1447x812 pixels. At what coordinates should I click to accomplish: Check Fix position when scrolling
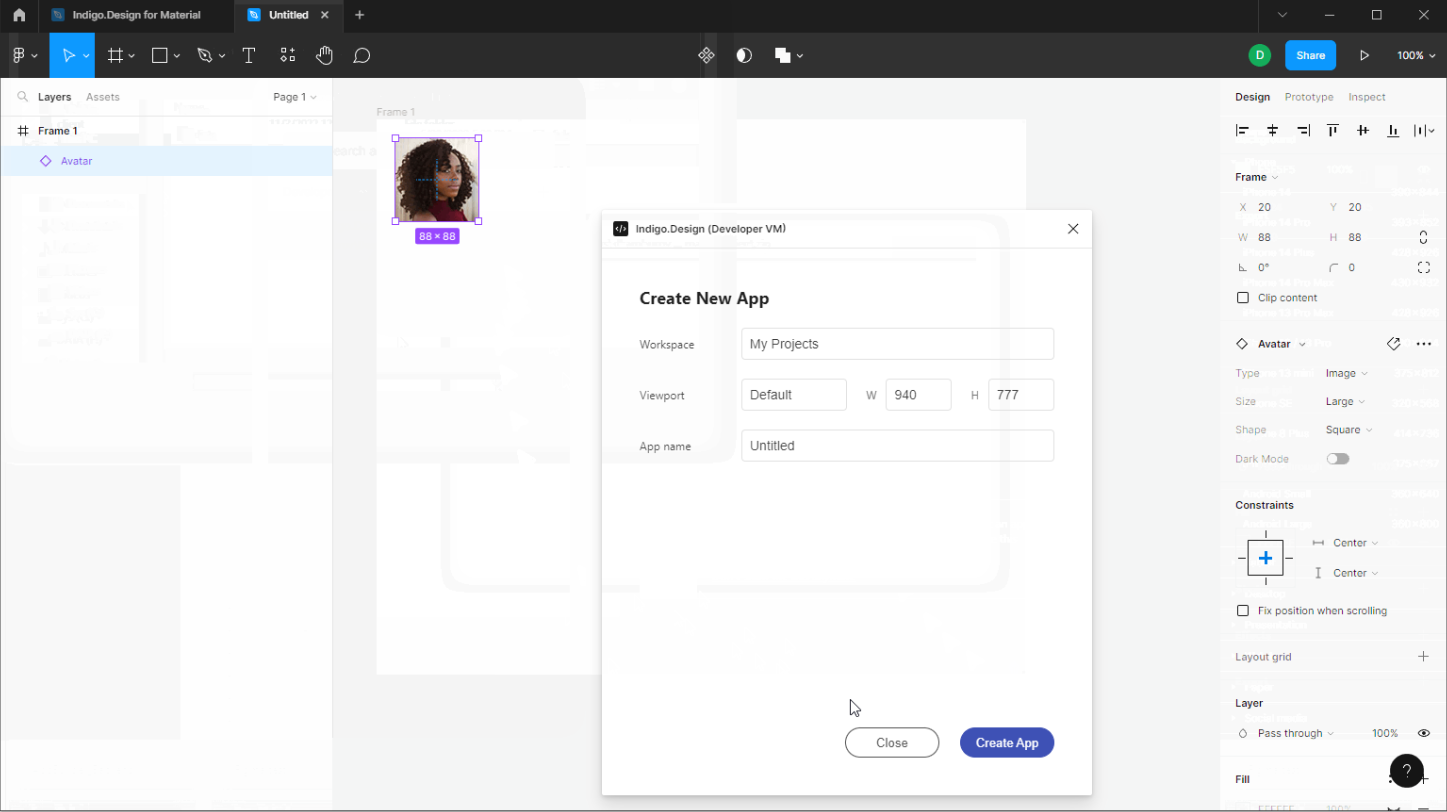(1243, 611)
